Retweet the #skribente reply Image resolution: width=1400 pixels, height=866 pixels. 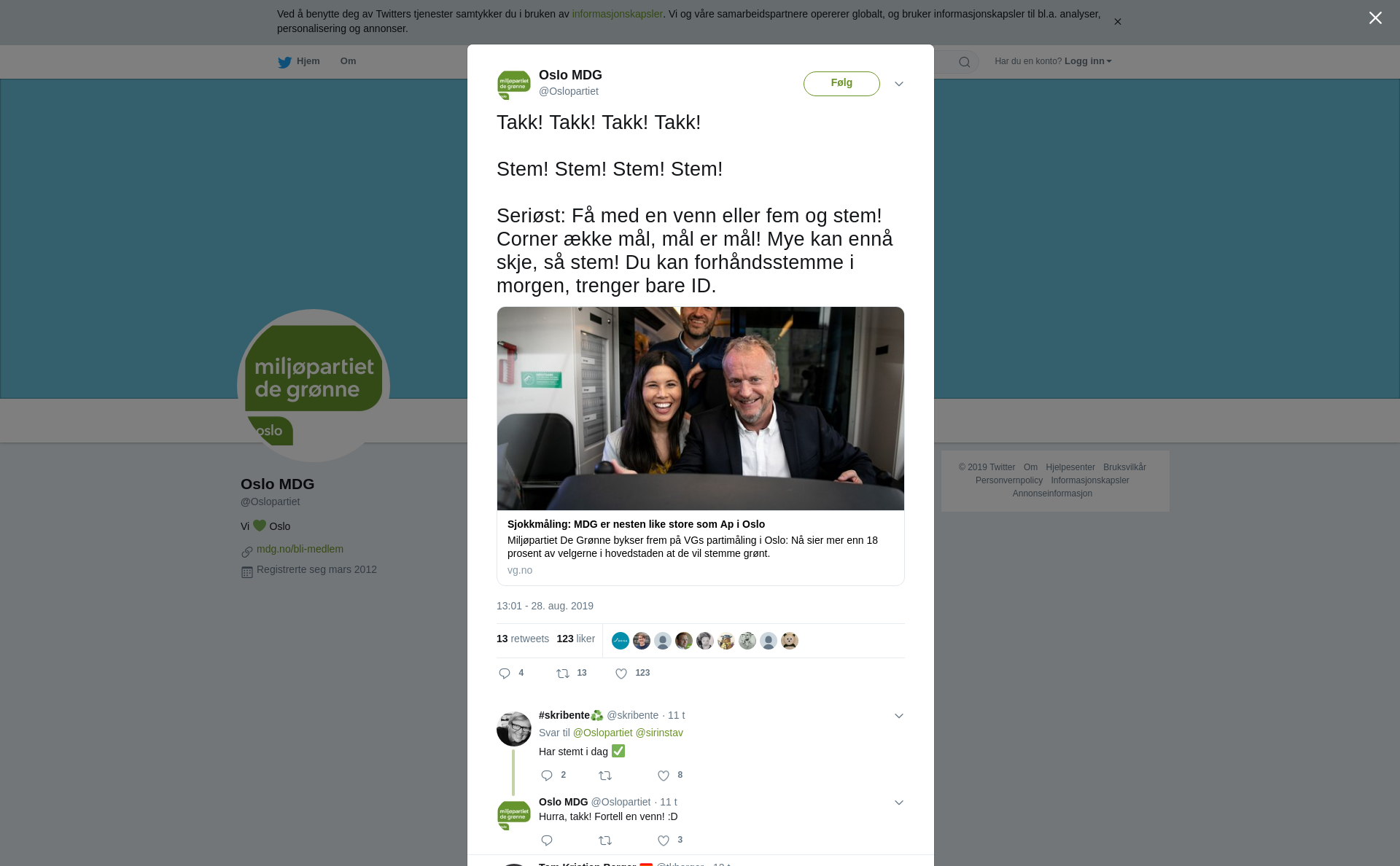tap(605, 776)
